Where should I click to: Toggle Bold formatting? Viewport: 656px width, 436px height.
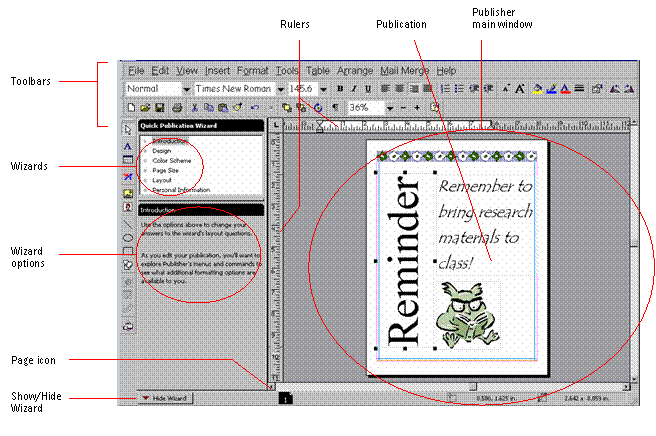pyautogui.click(x=340, y=89)
